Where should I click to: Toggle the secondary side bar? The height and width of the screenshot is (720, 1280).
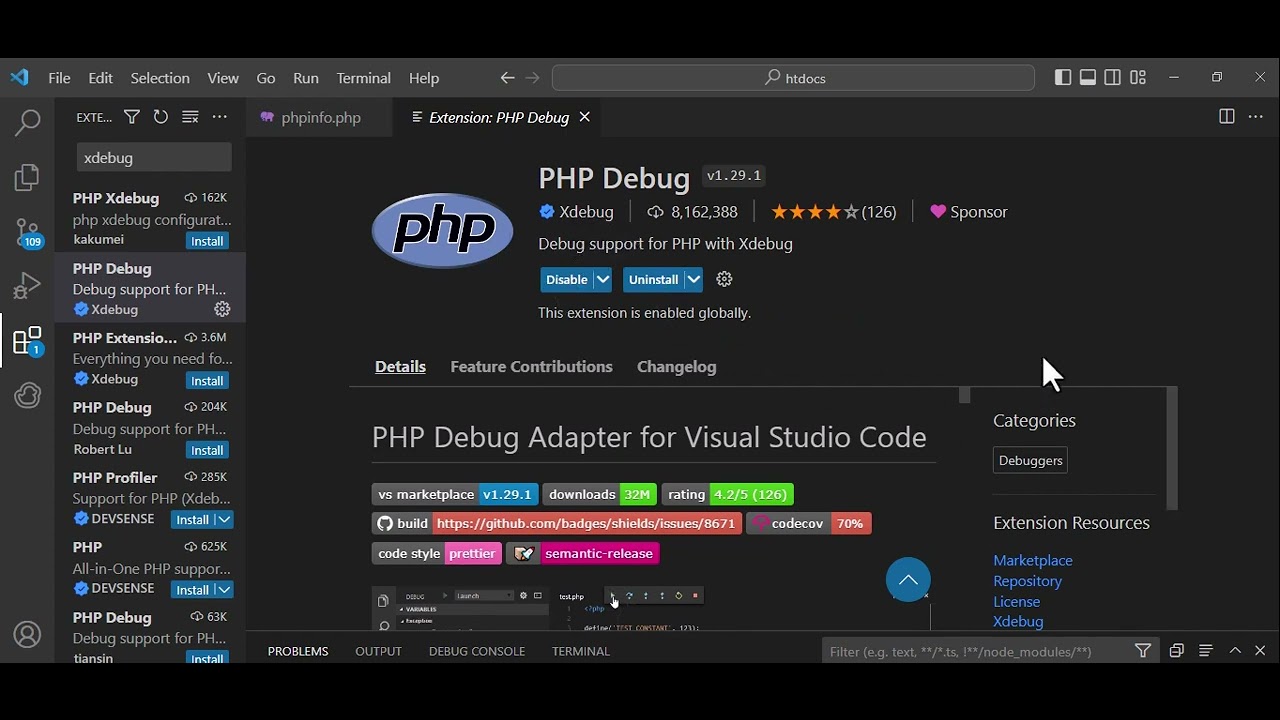[1113, 78]
